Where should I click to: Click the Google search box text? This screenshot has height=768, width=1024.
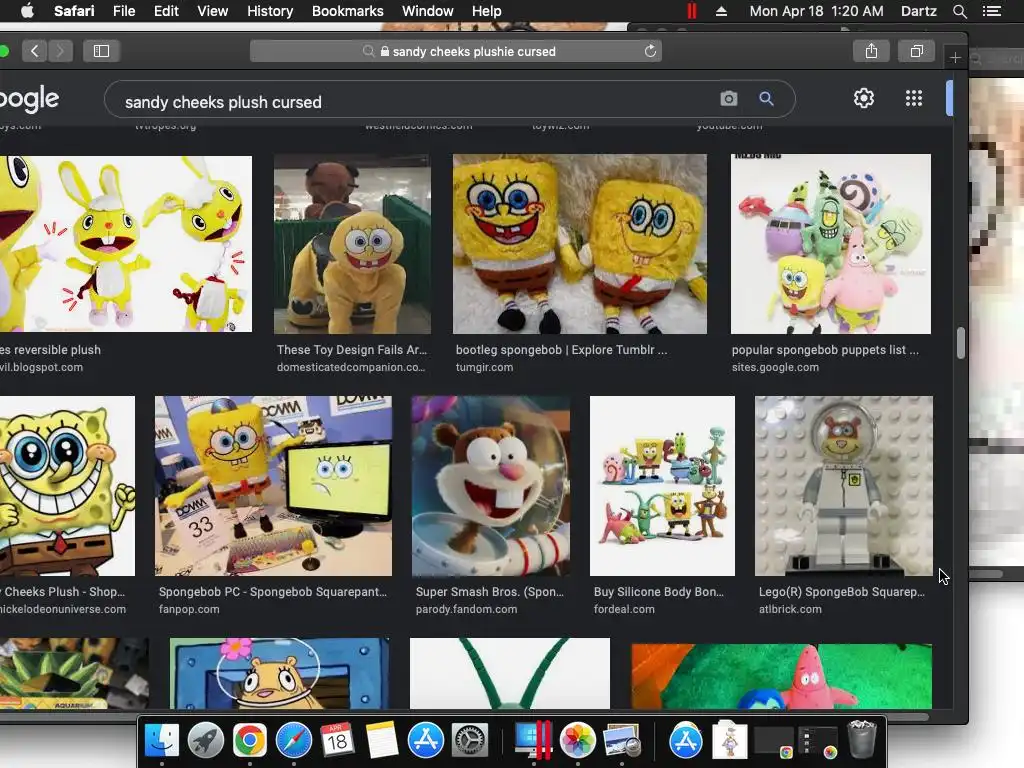click(223, 102)
